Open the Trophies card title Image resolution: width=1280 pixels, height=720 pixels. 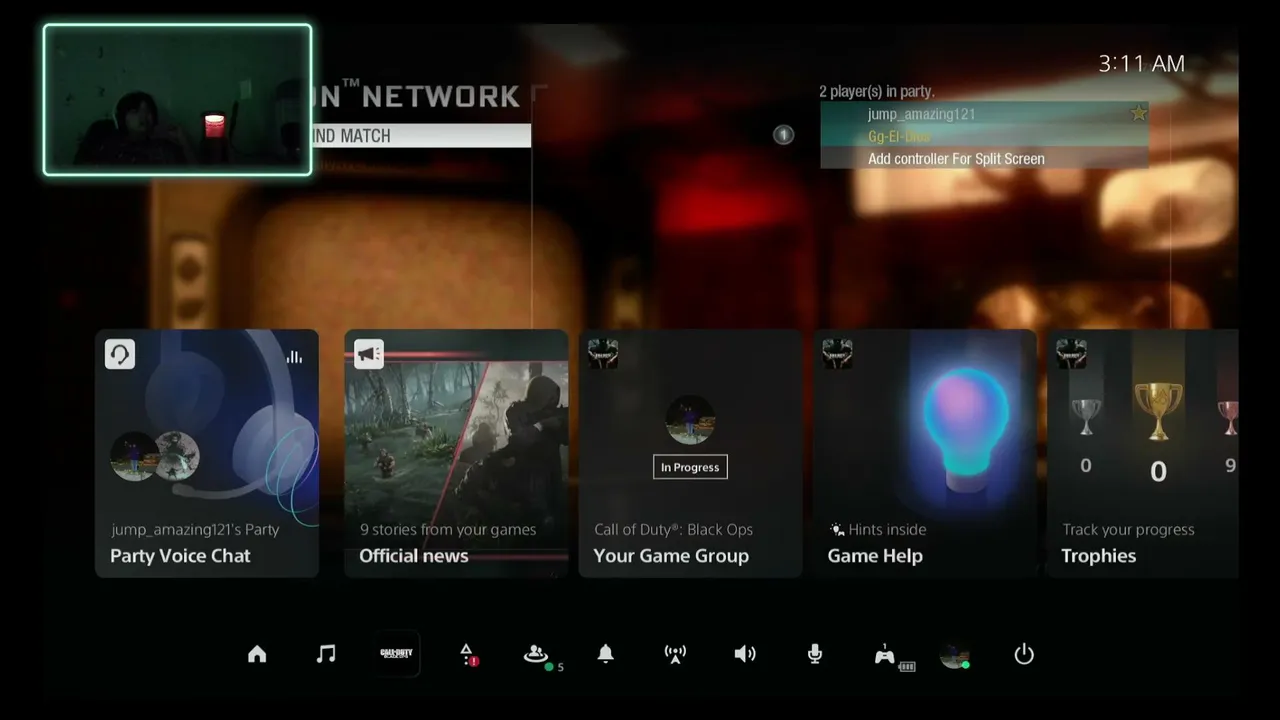pos(1098,556)
